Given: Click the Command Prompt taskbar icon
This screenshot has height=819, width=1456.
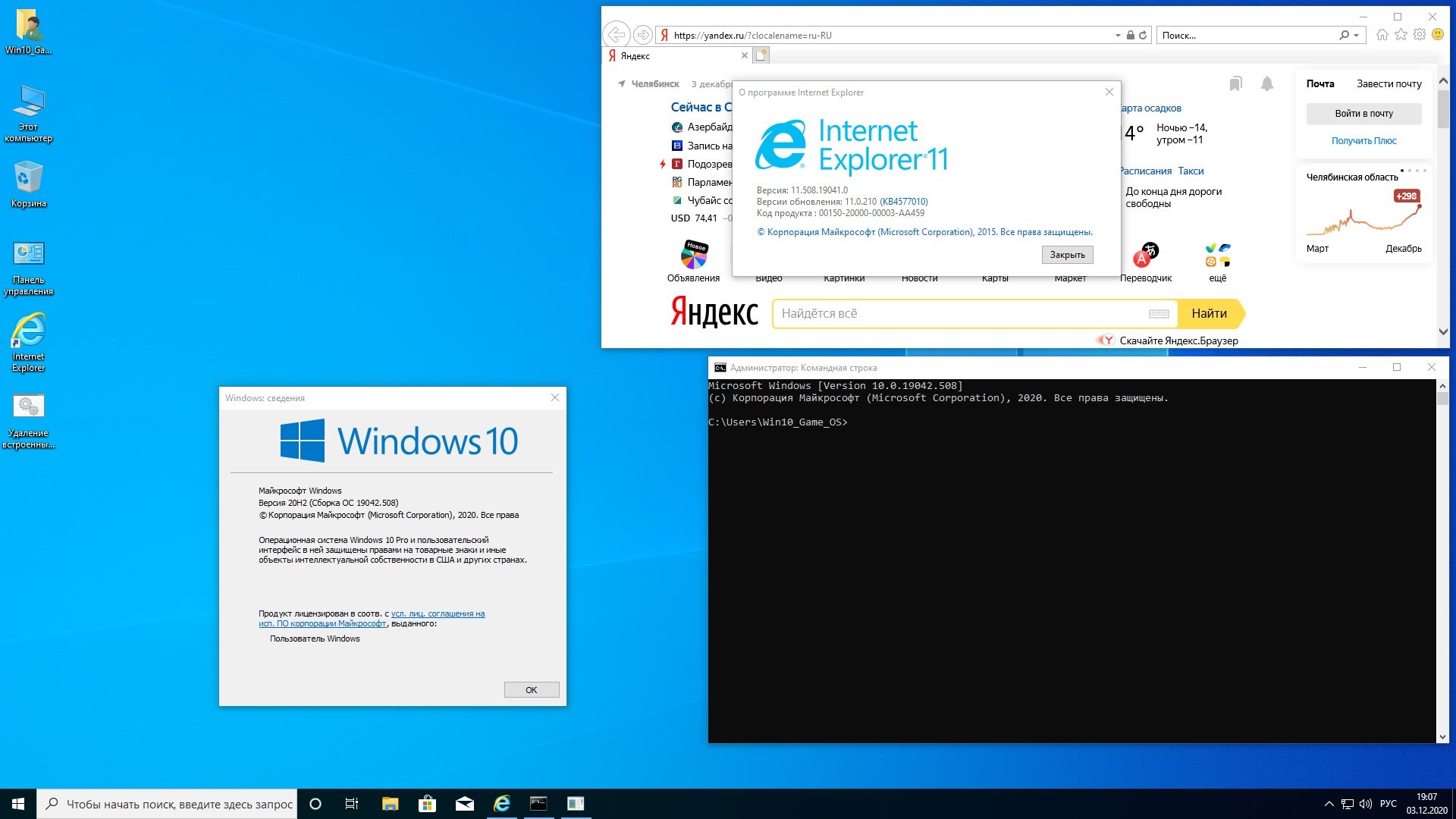Looking at the screenshot, I should coord(538,804).
